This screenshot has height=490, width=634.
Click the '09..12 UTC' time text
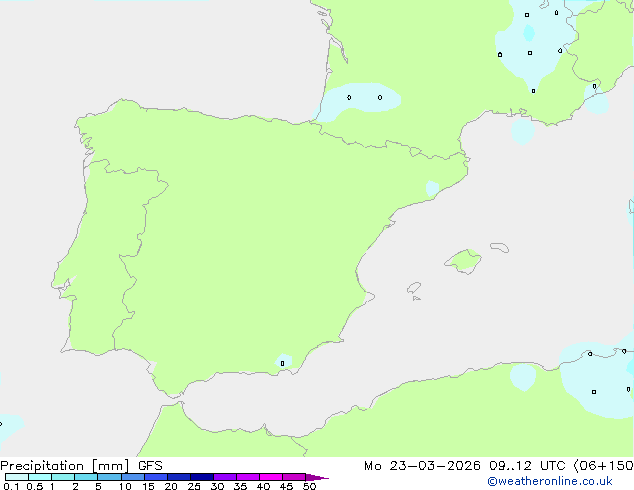[x=527, y=466]
